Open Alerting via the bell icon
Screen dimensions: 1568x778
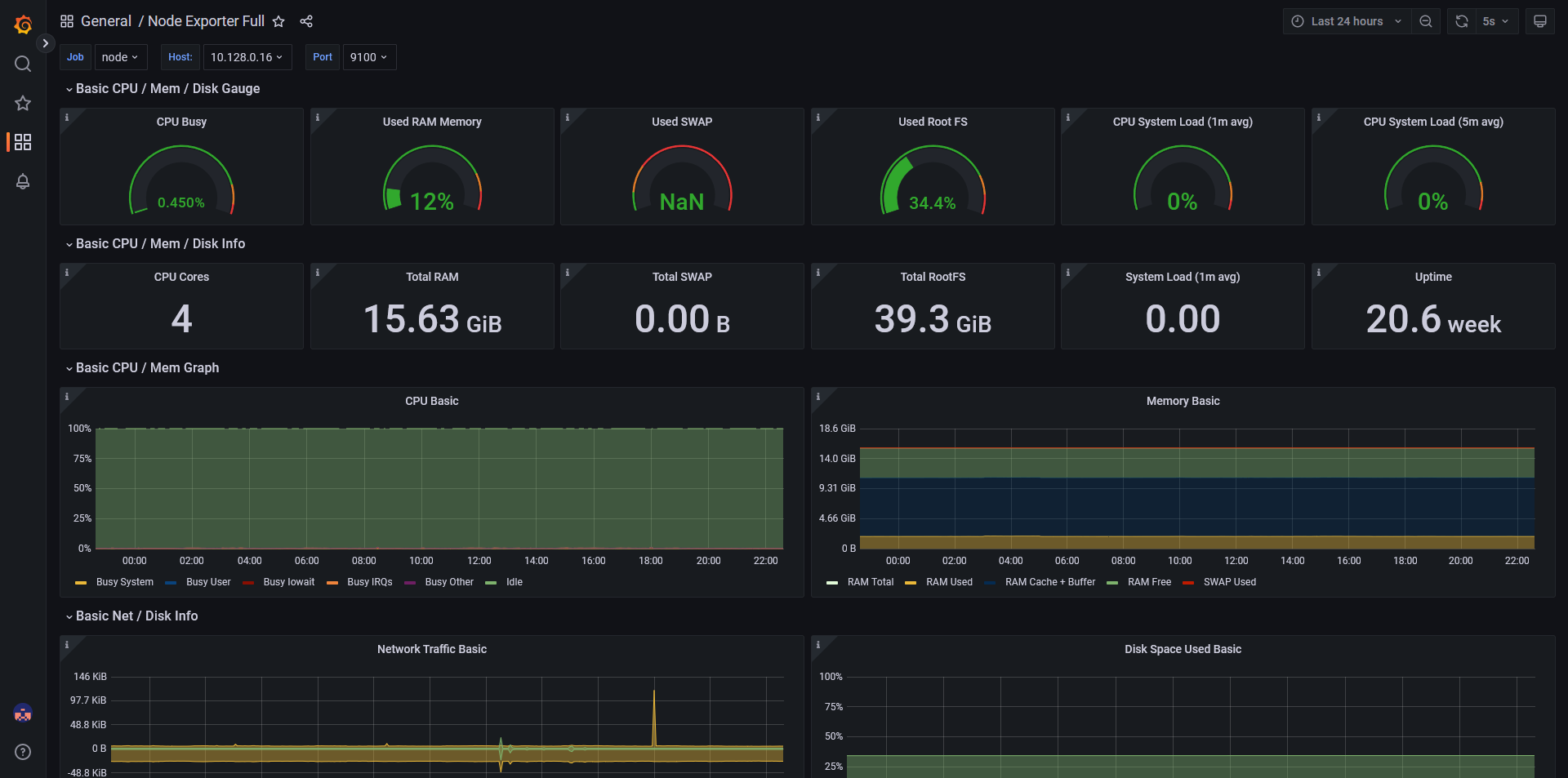pos(22,181)
